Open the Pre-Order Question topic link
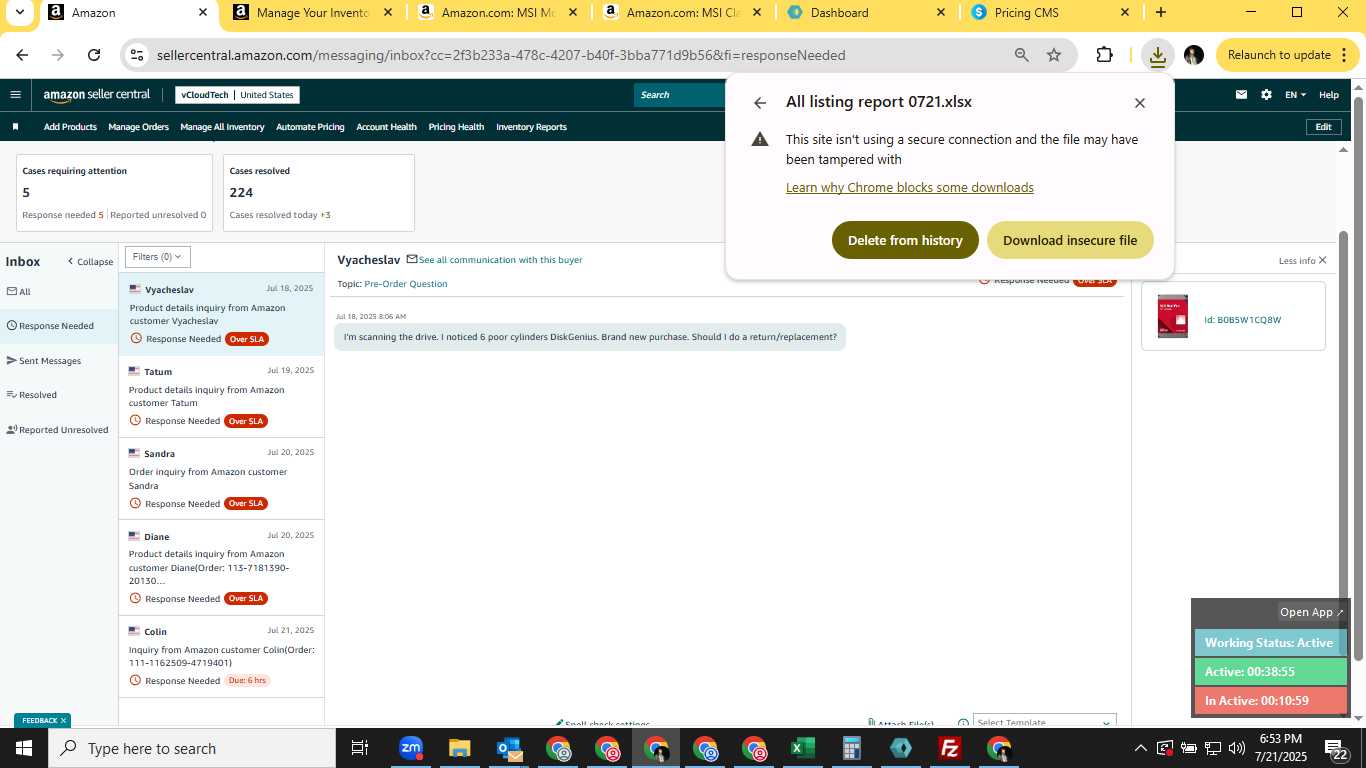This screenshot has width=1366, height=768. click(x=406, y=284)
